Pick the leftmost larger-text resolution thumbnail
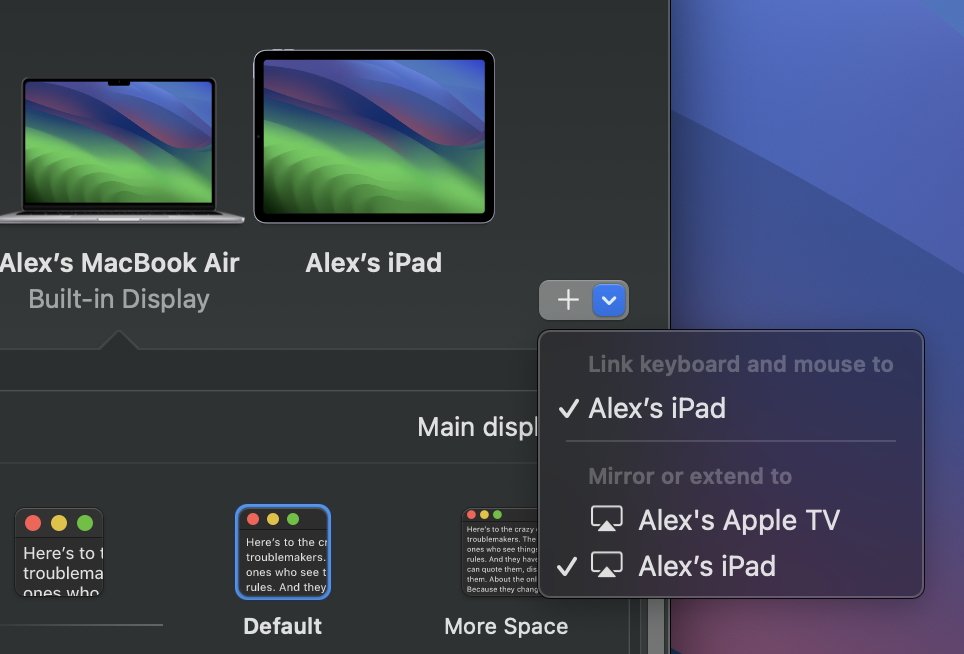964x654 pixels. [x=59, y=552]
